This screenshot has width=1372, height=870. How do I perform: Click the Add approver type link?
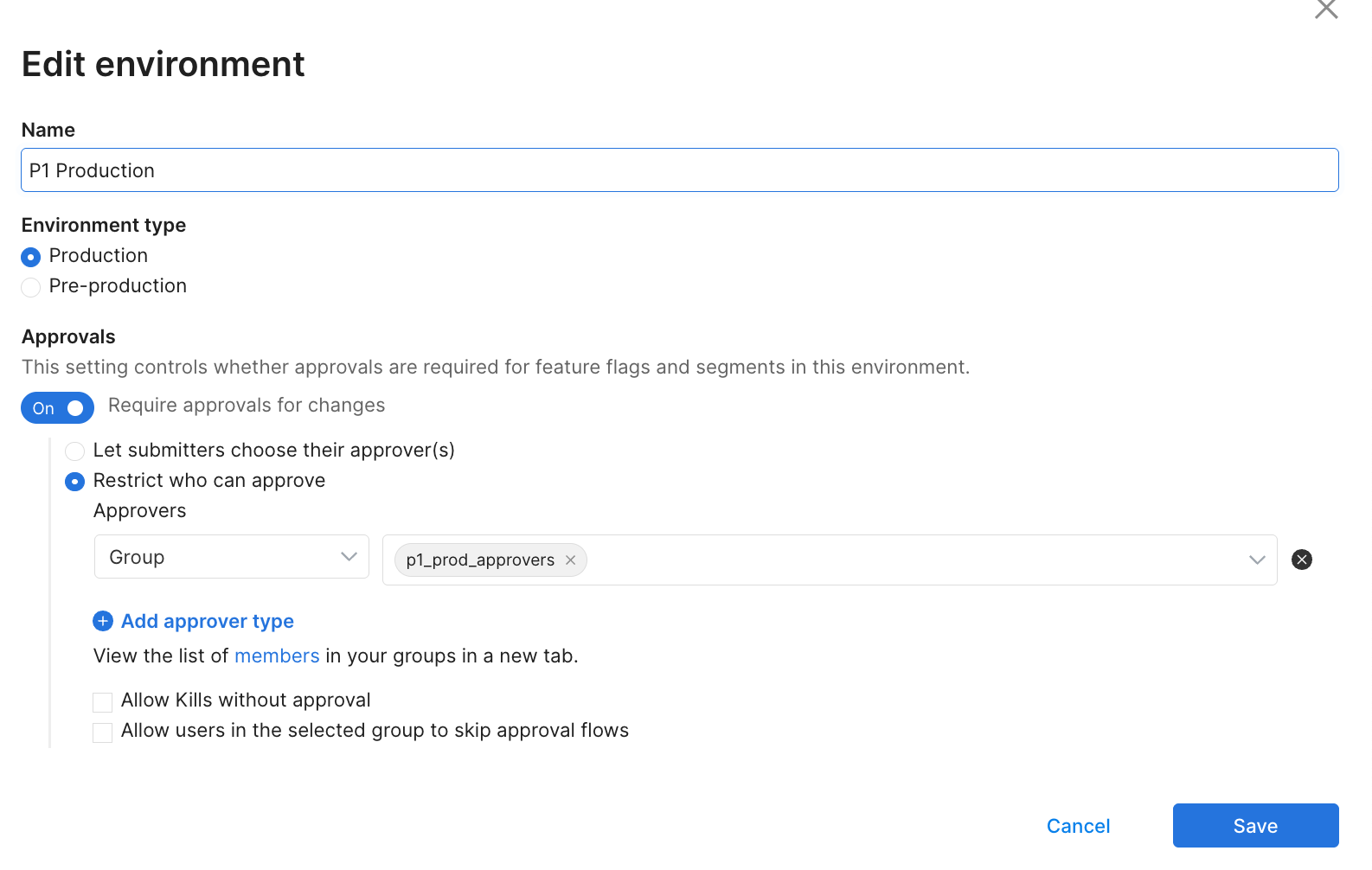coord(208,621)
